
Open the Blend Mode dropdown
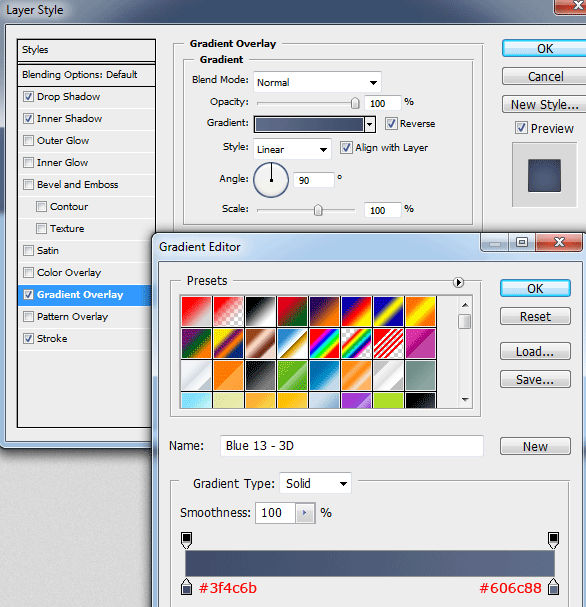[x=317, y=82]
